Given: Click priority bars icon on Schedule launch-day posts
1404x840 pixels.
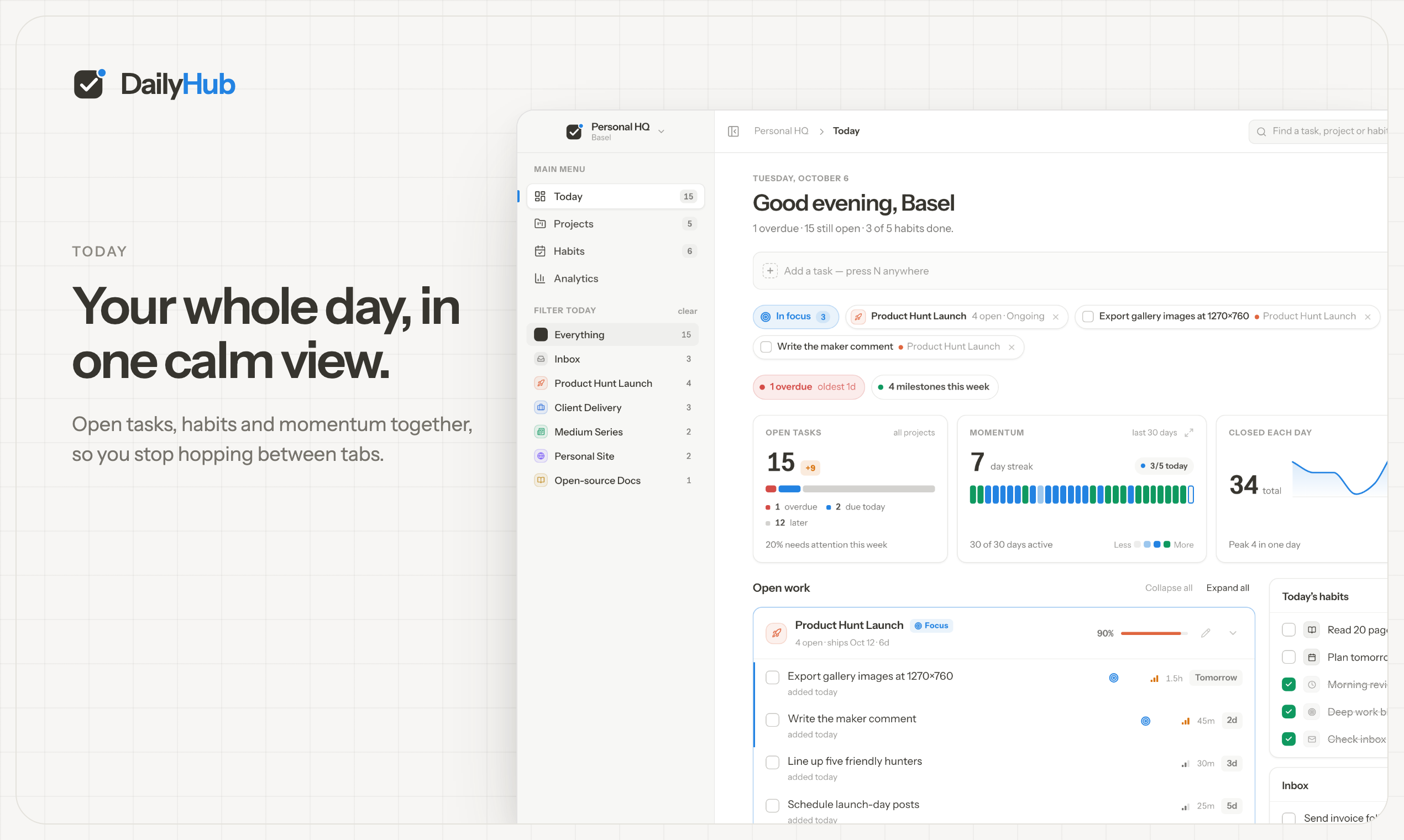Looking at the screenshot, I should click(1185, 807).
